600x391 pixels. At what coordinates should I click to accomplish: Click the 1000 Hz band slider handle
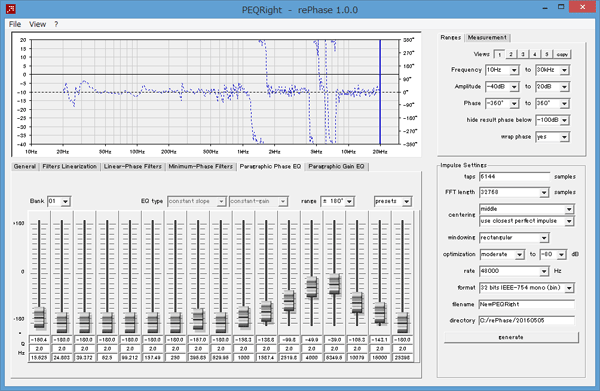(243, 317)
